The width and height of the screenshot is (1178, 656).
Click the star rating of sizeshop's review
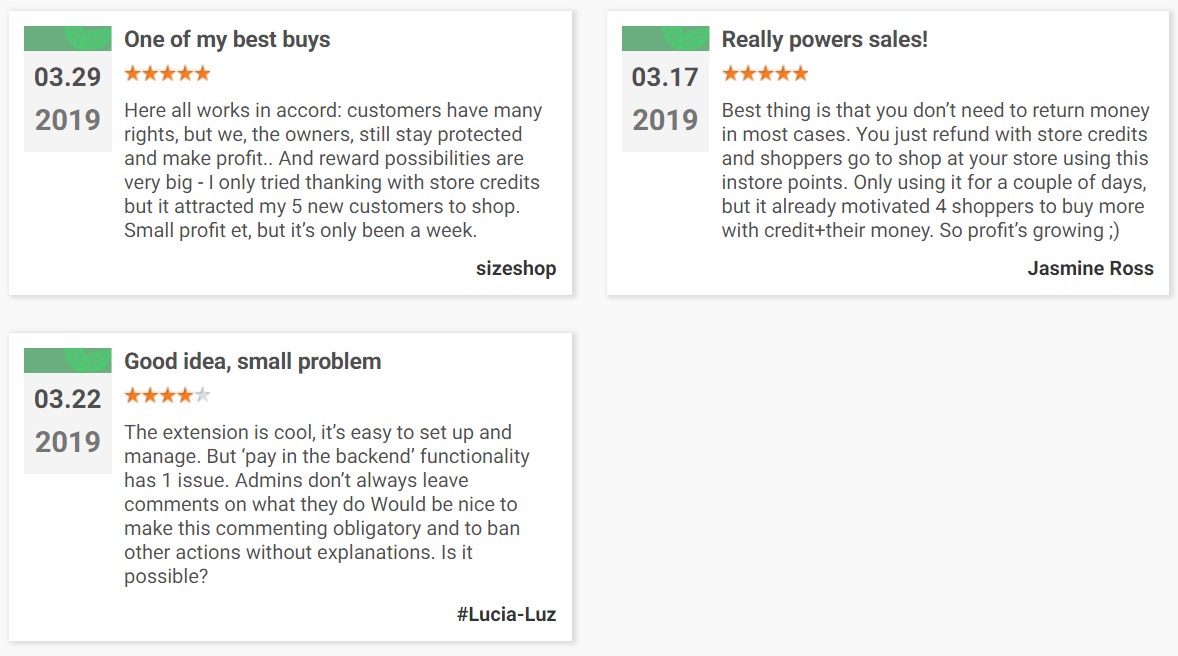[x=167, y=73]
